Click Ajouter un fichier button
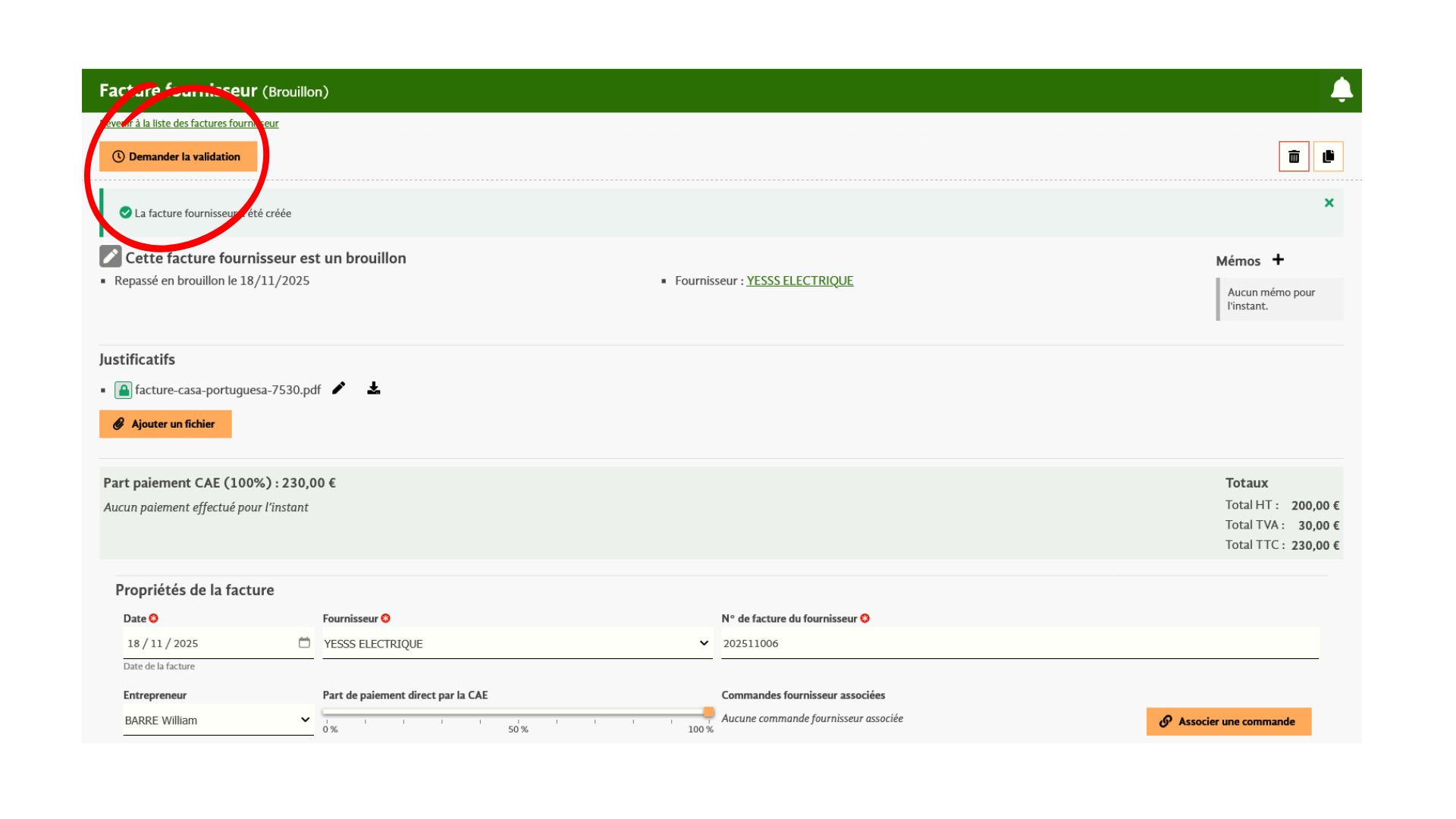The image size is (1456, 819). pyautogui.click(x=165, y=424)
